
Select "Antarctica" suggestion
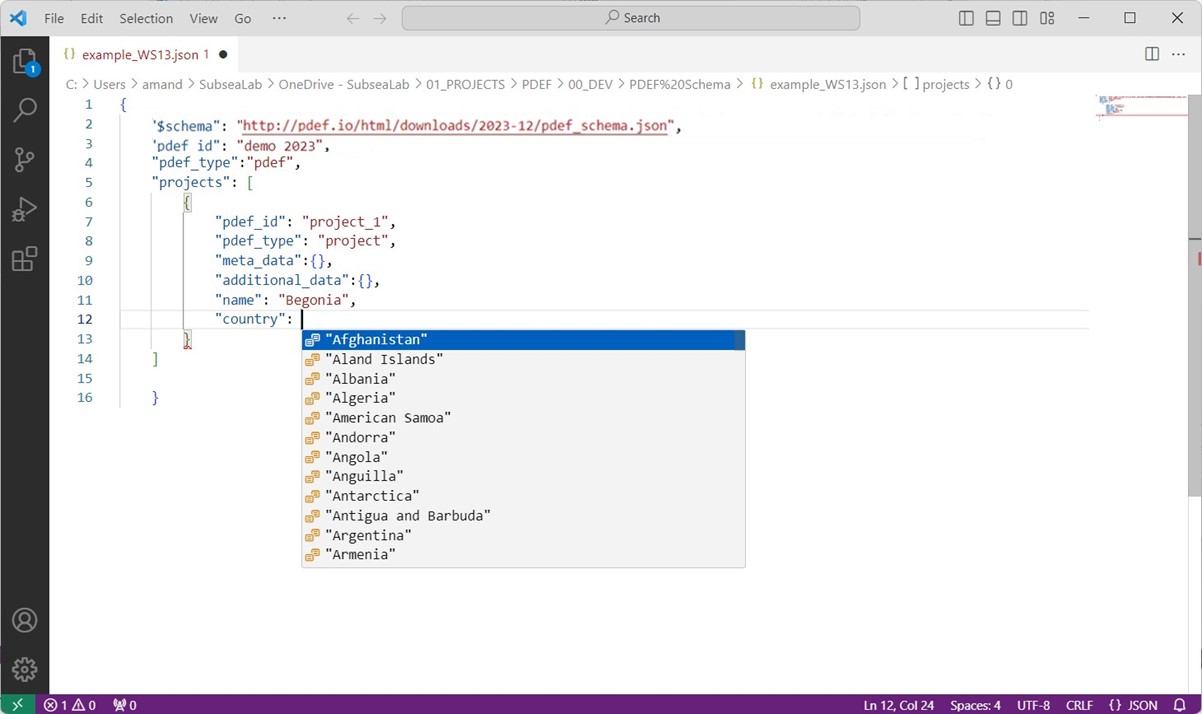pyautogui.click(x=523, y=496)
